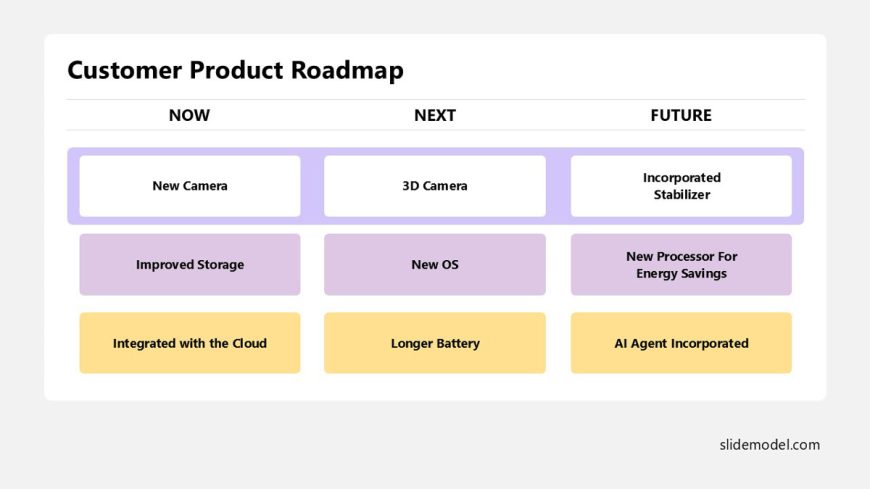
Task: Select the Improved Storage box
Action: click(x=190, y=264)
